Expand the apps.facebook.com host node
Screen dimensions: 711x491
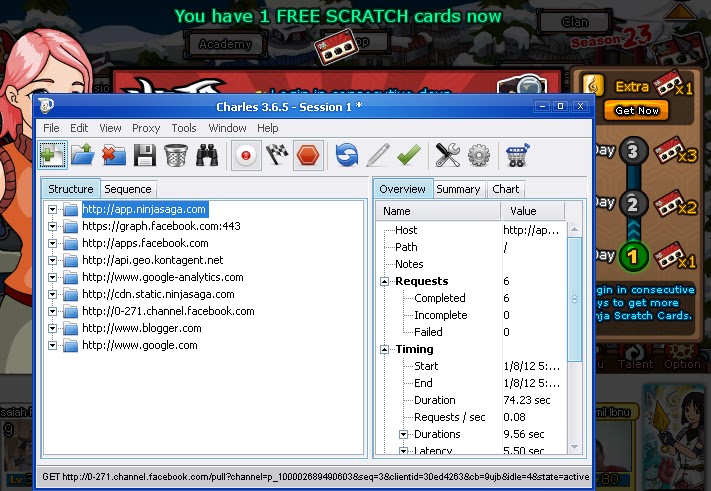53,243
